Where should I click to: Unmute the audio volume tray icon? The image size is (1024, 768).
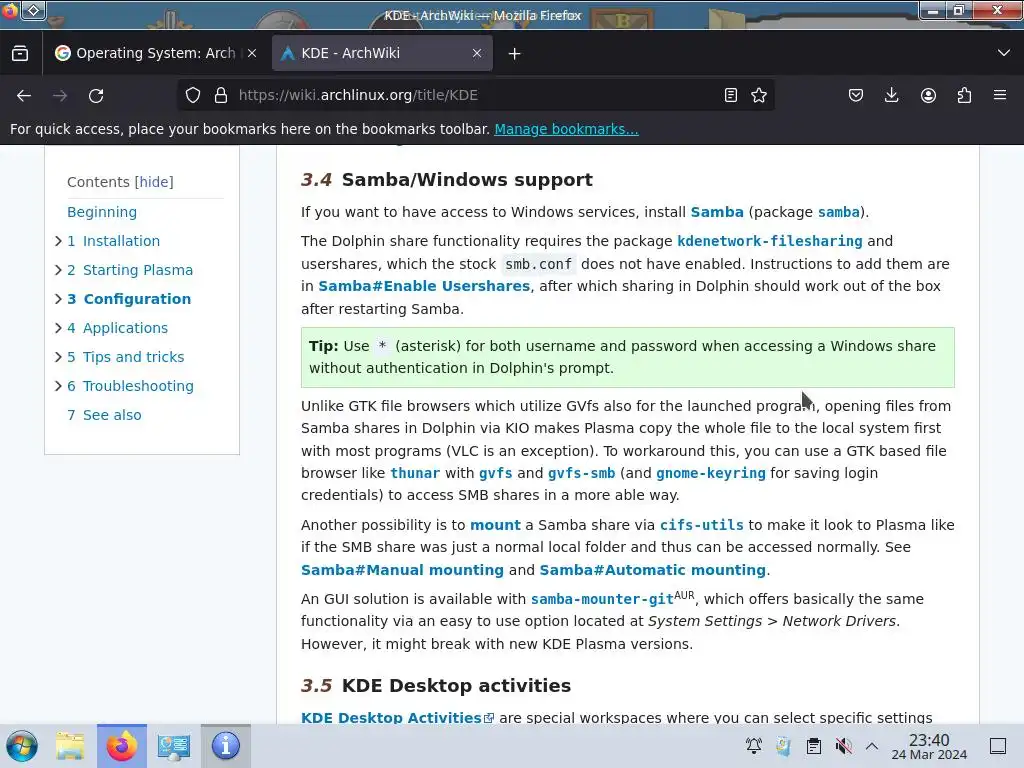click(843, 746)
